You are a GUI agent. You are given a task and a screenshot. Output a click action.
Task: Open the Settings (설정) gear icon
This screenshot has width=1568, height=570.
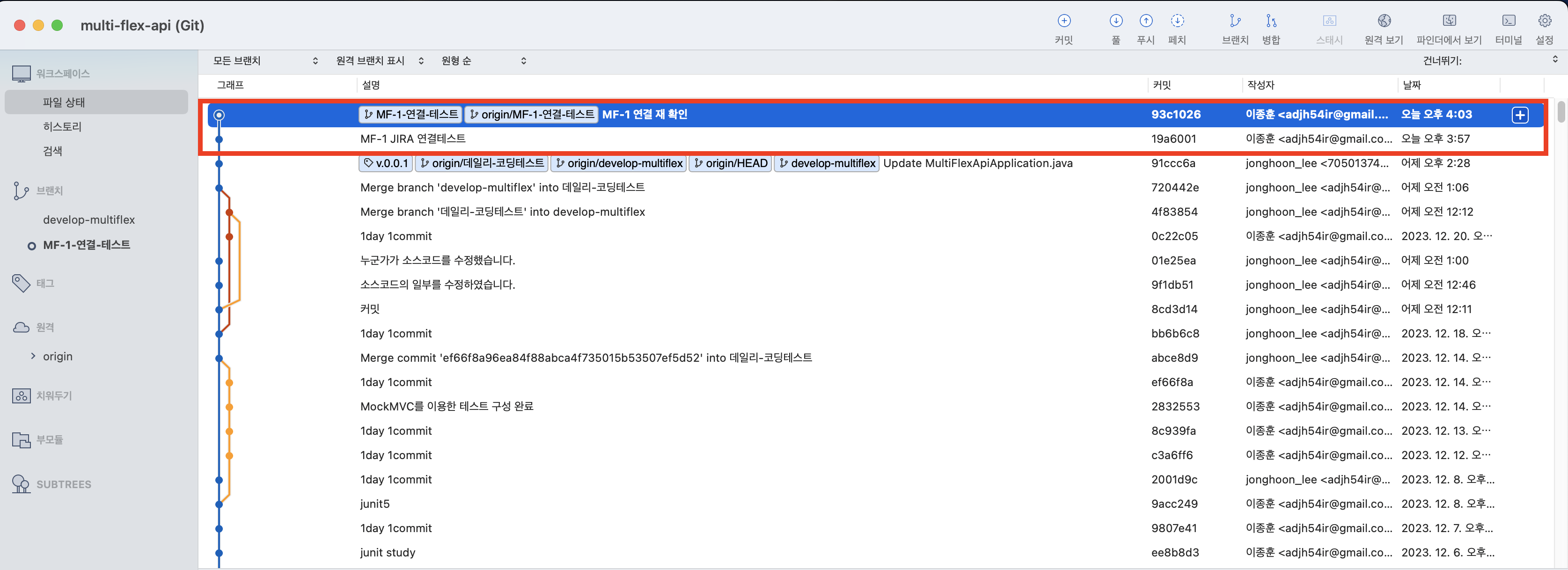[x=1544, y=21]
